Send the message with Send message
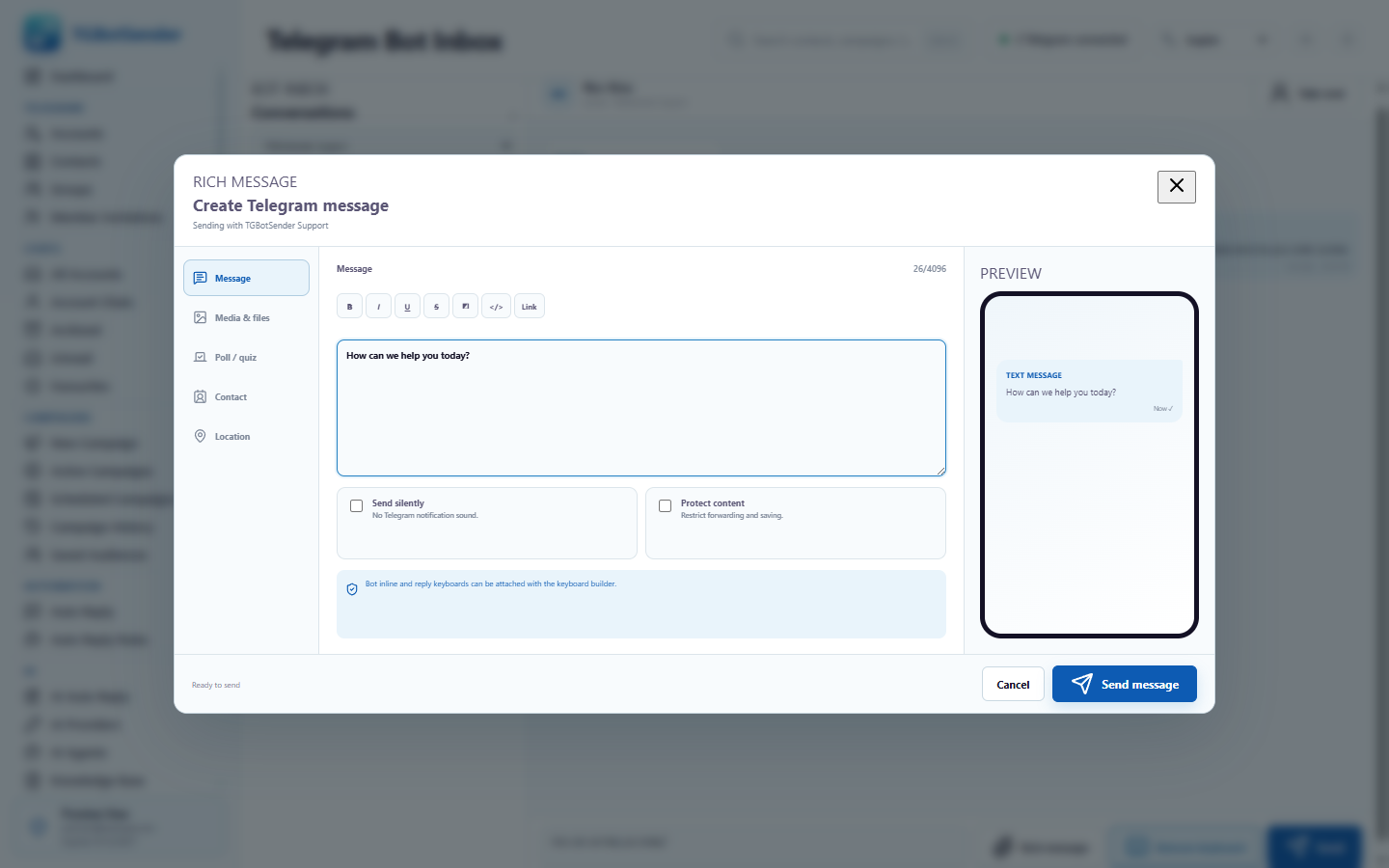 (1124, 684)
